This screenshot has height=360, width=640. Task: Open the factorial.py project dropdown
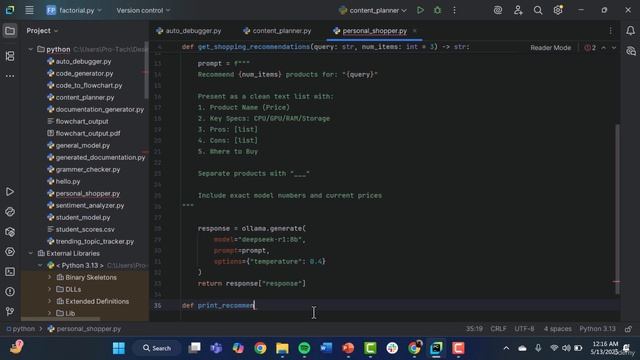pos(74,10)
